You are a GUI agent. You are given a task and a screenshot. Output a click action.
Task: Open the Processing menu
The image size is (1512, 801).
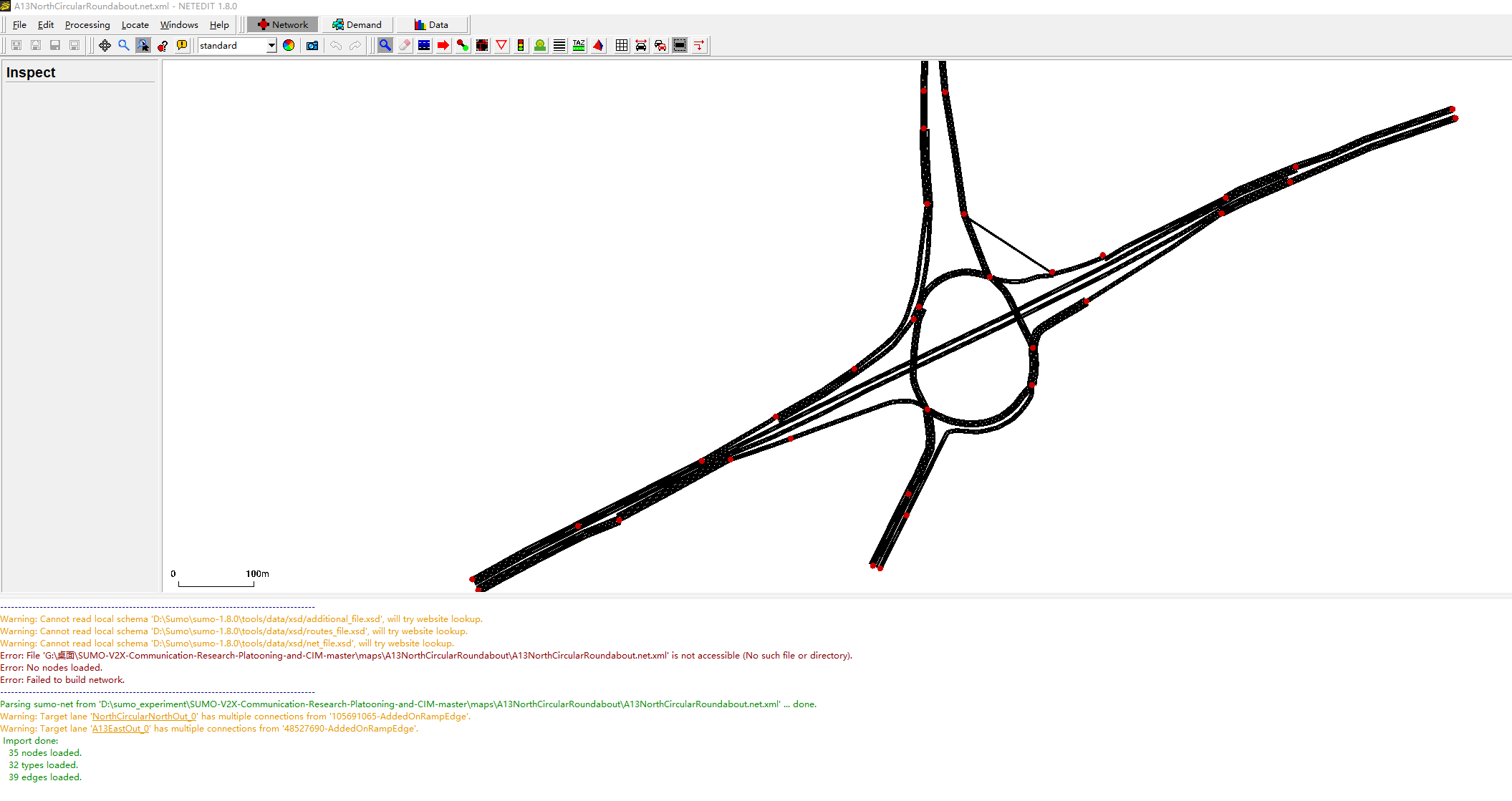click(x=87, y=24)
